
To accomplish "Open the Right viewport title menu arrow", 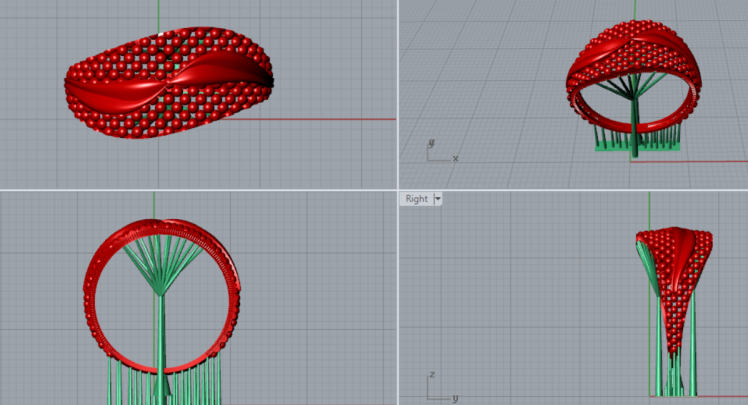I will click(437, 199).
